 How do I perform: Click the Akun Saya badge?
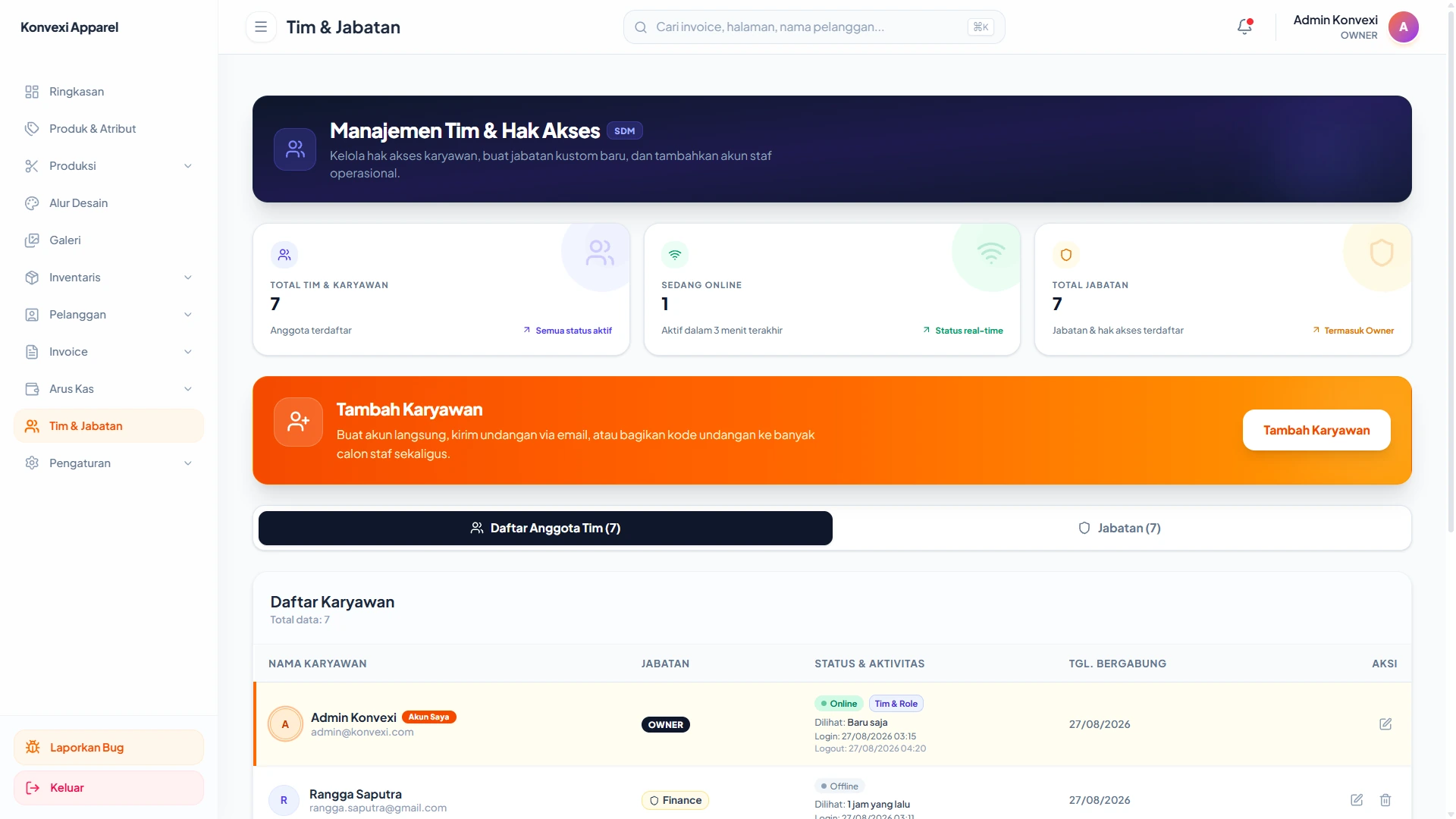pyautogui.click(x=428, y=717)
